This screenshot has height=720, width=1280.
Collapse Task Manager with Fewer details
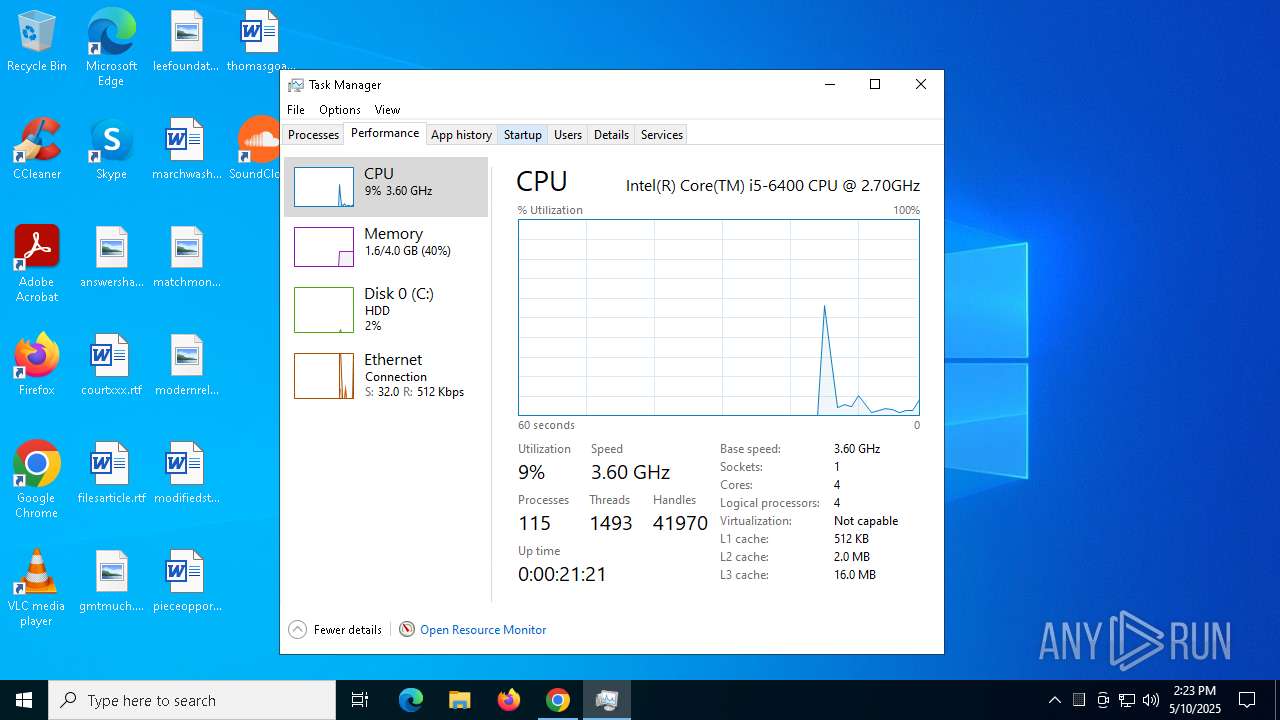[x=336, y=629]
